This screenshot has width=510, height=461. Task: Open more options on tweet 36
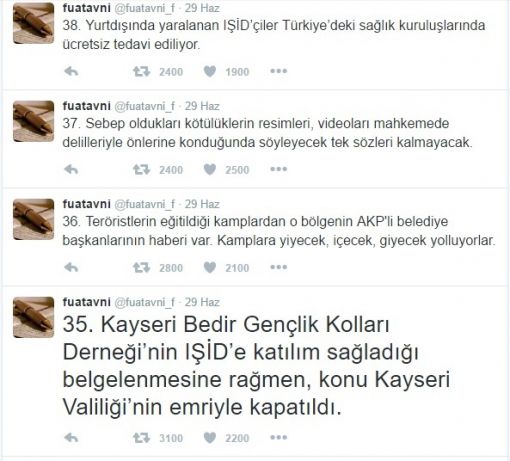point(279,267)
